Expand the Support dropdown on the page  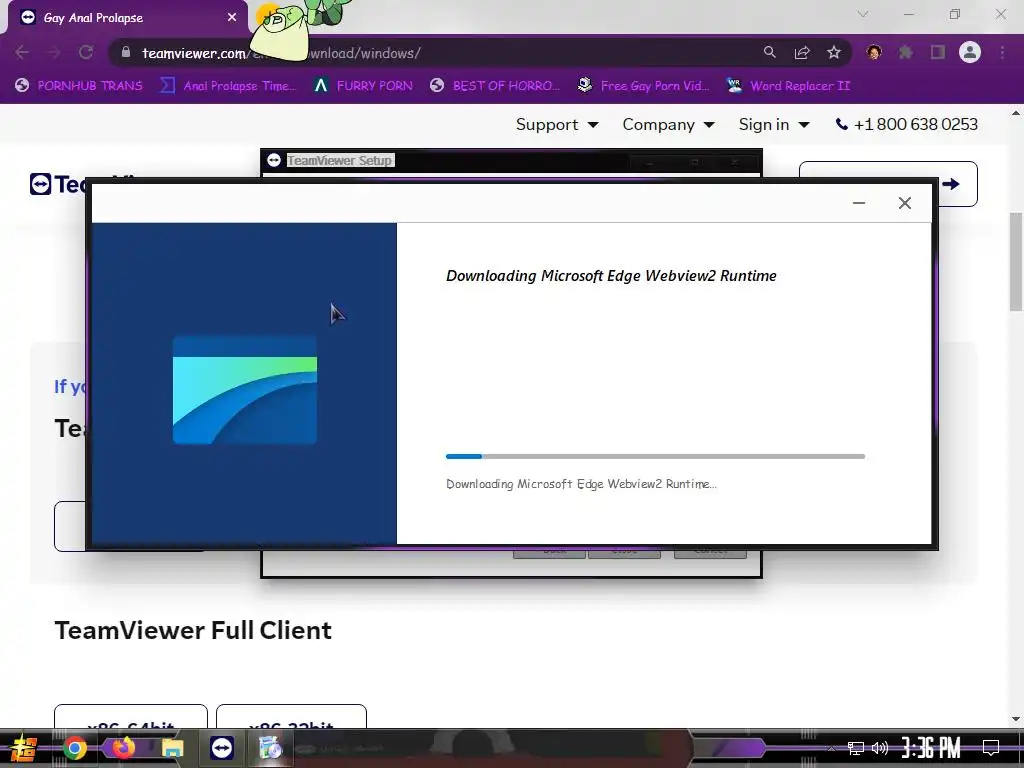[x=557, y=124]
